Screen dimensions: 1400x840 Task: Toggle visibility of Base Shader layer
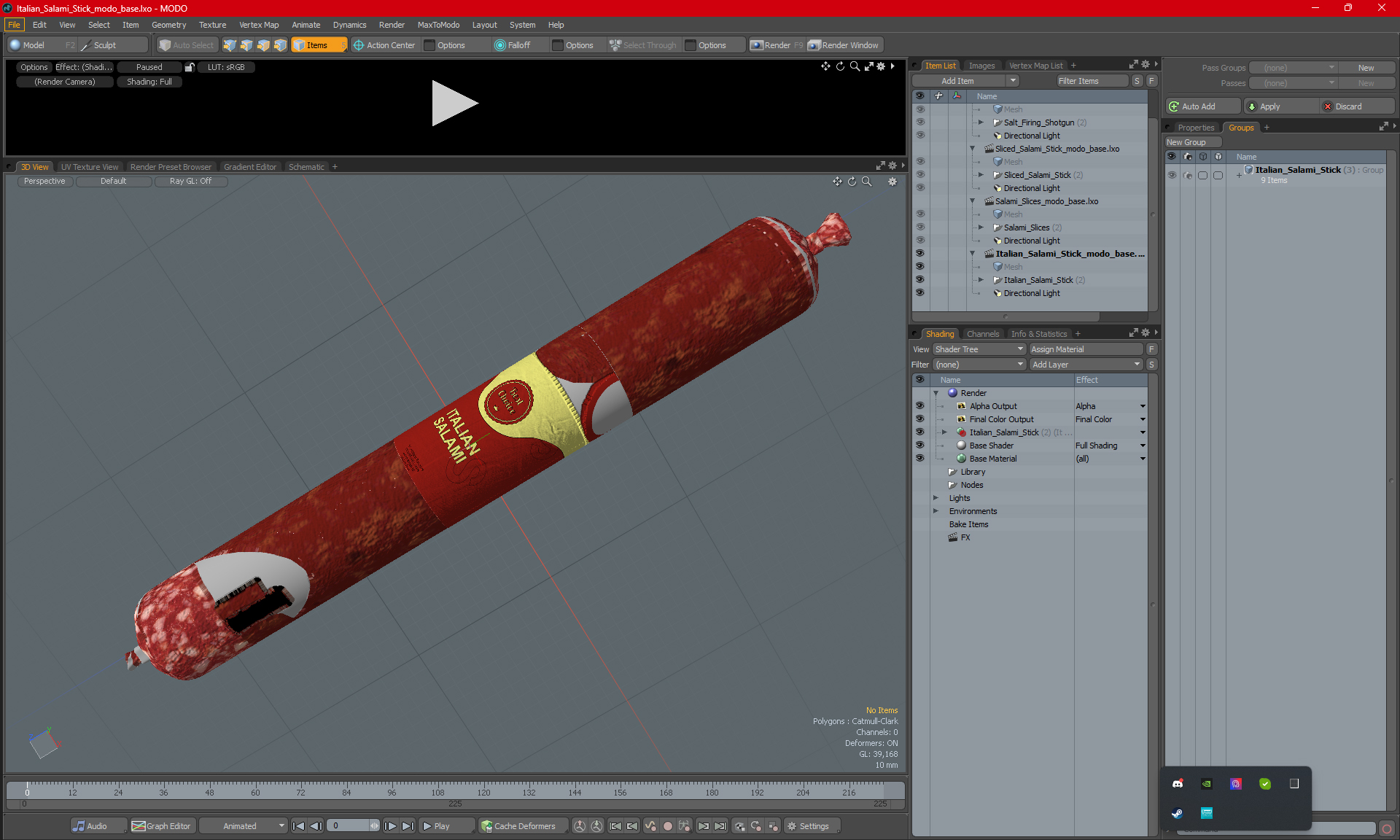[x=919, y=446]
